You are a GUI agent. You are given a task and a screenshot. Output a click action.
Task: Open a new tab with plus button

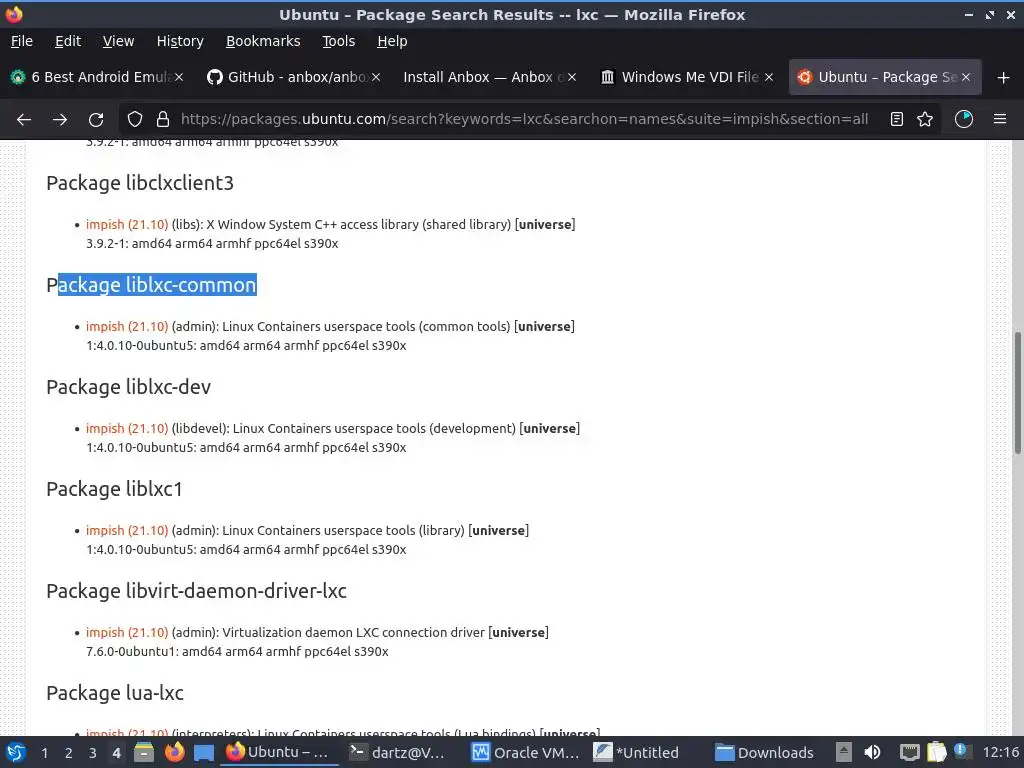1004,78
